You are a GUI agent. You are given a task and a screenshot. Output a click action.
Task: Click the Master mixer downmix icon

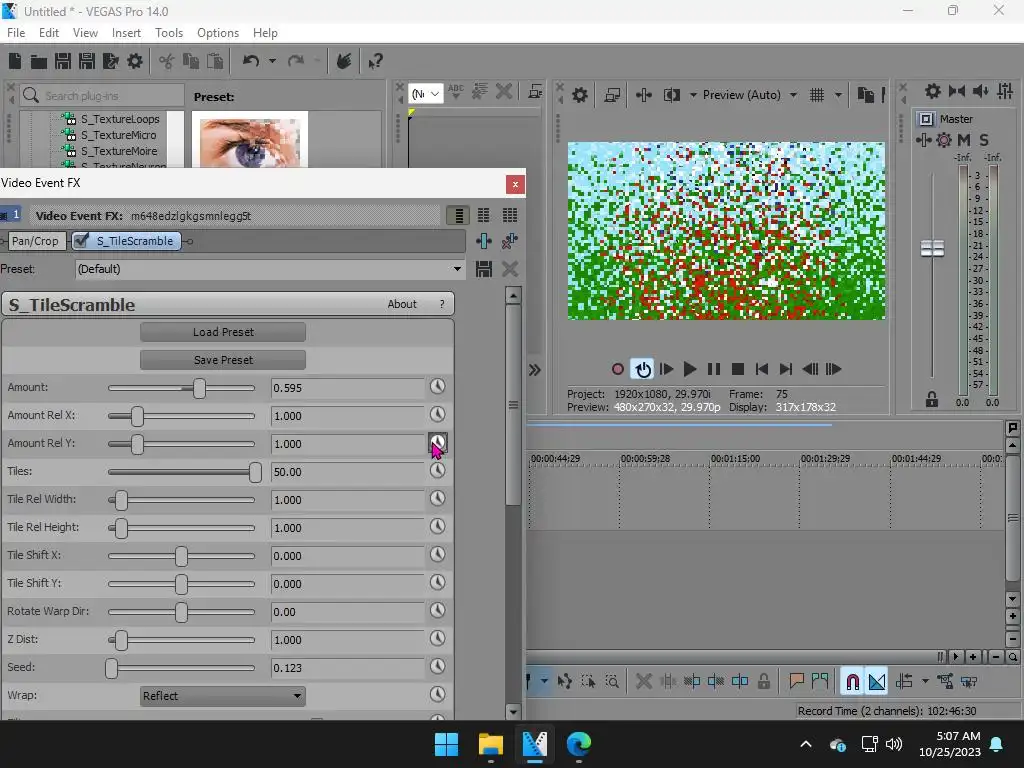957,91
